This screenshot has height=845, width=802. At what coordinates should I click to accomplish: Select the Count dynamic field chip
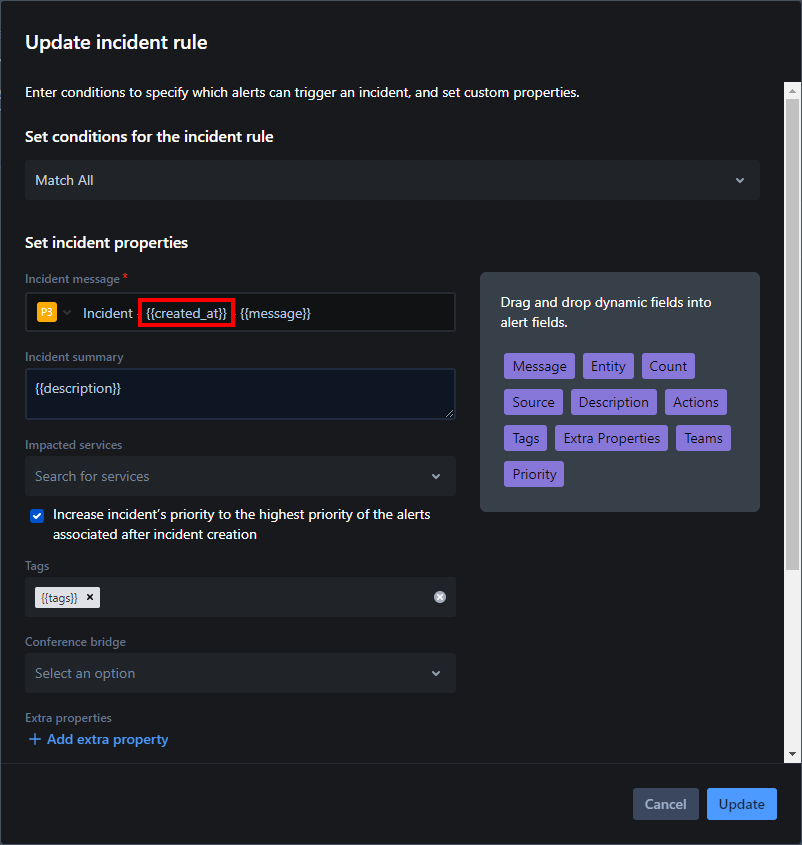click(x=668, y=366)
